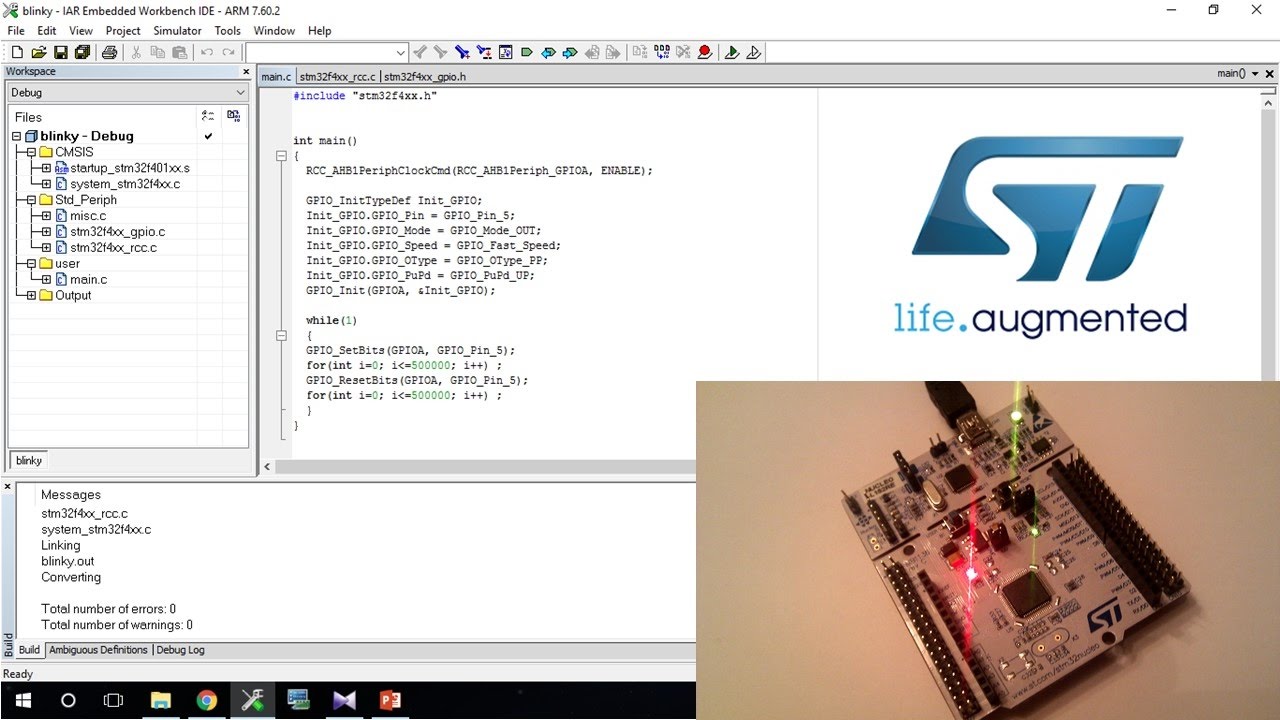Select the main.c editor tab

click(276, 77)
